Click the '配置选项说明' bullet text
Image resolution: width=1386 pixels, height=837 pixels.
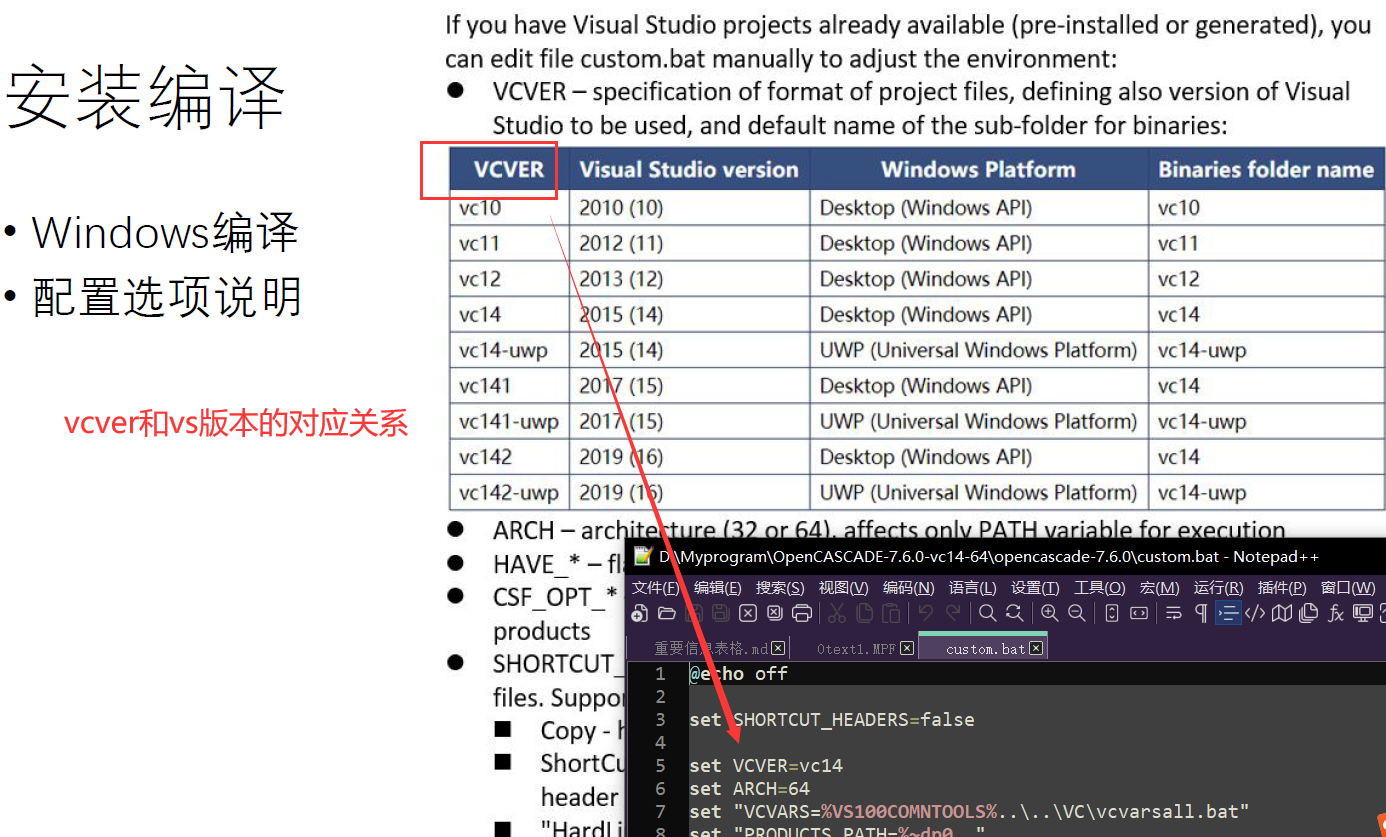(167, 297)
